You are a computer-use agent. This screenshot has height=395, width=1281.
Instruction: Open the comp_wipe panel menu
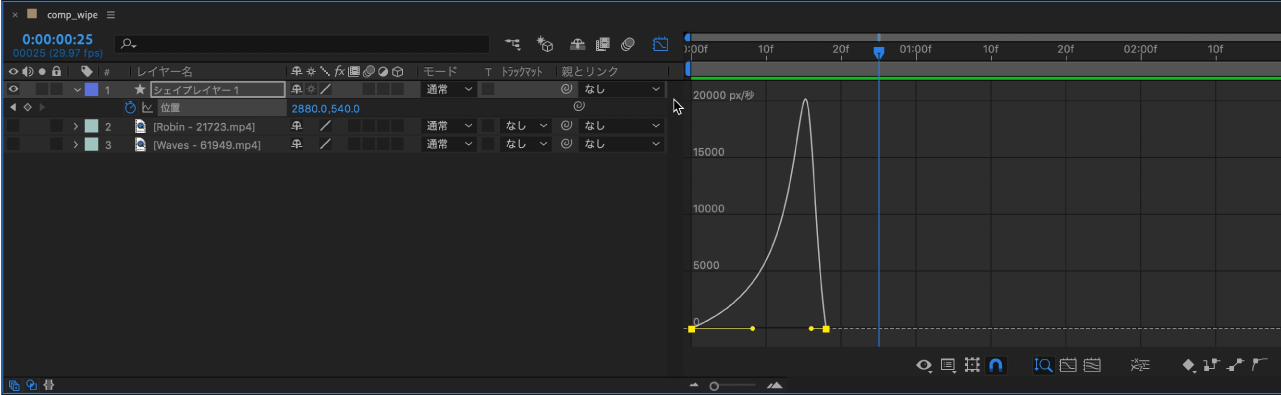(x=110, y=15)
